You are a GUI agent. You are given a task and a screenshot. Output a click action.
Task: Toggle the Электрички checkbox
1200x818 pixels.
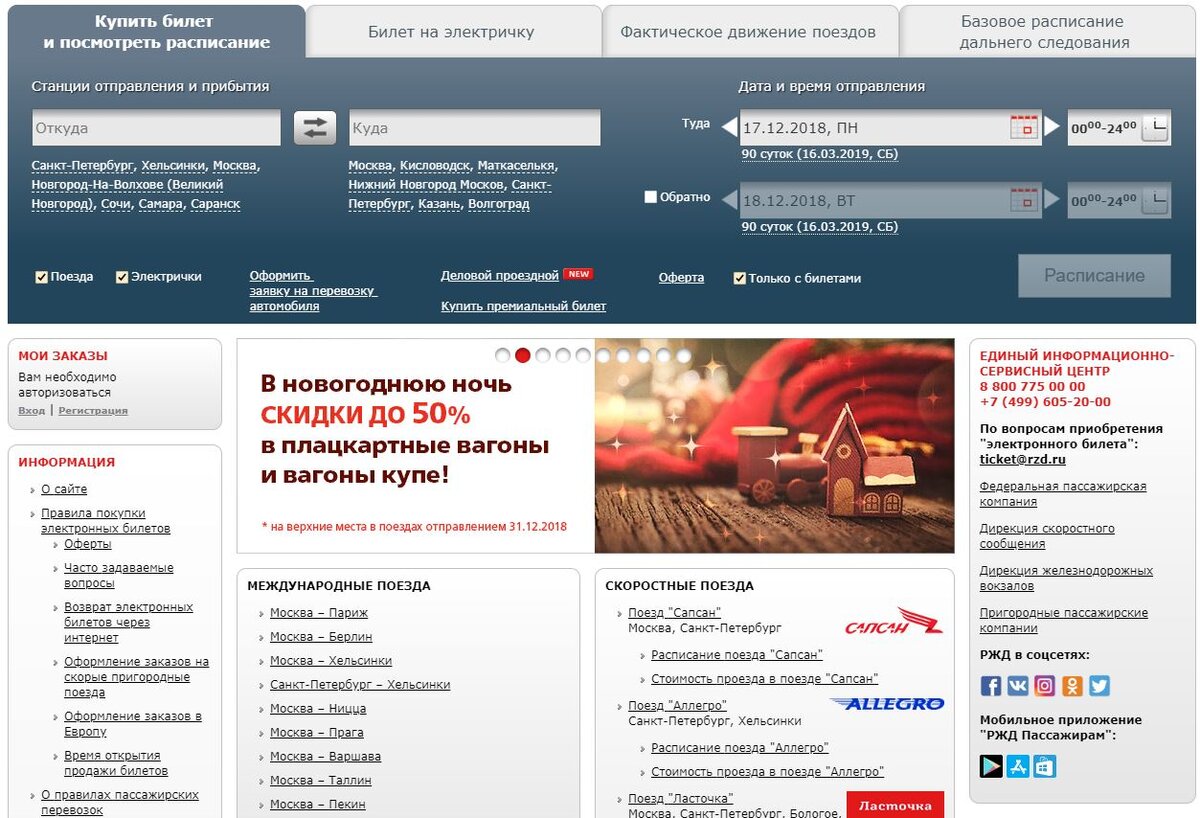[122, 278]
